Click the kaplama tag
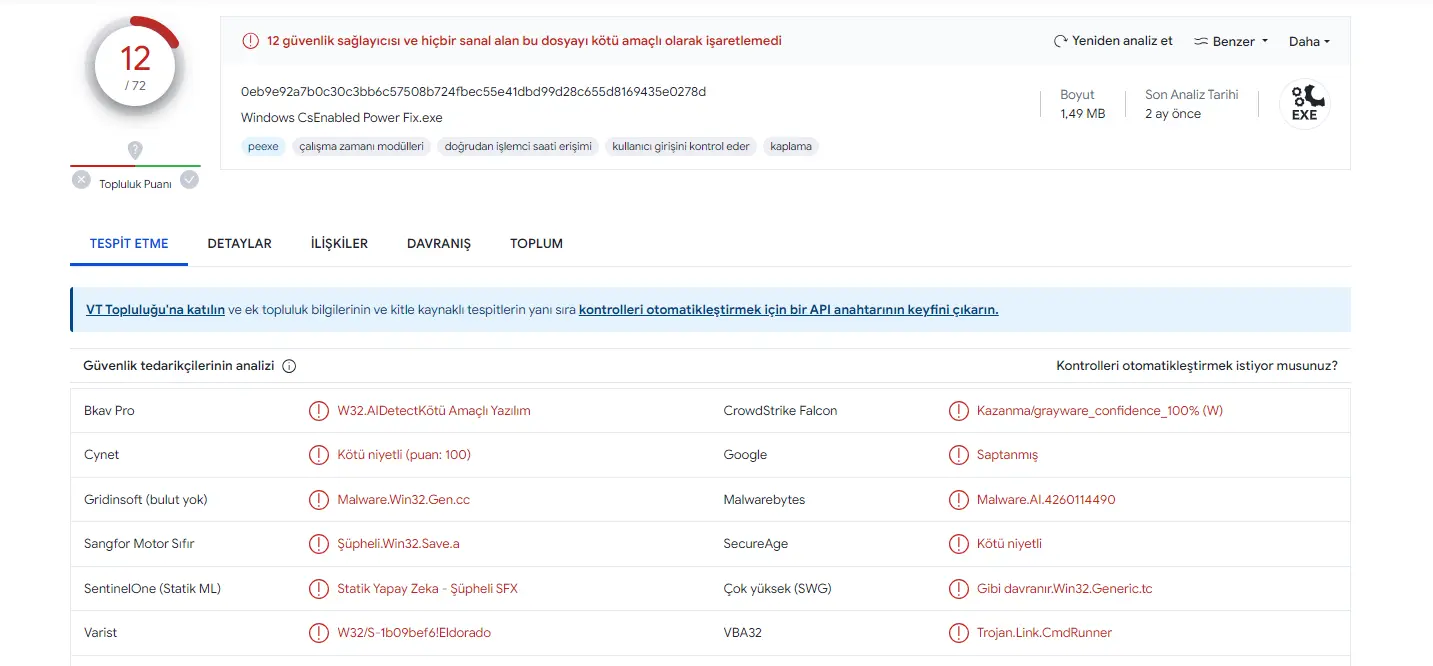The height and width of the screenshot is (666, 1433). [791, 146]
